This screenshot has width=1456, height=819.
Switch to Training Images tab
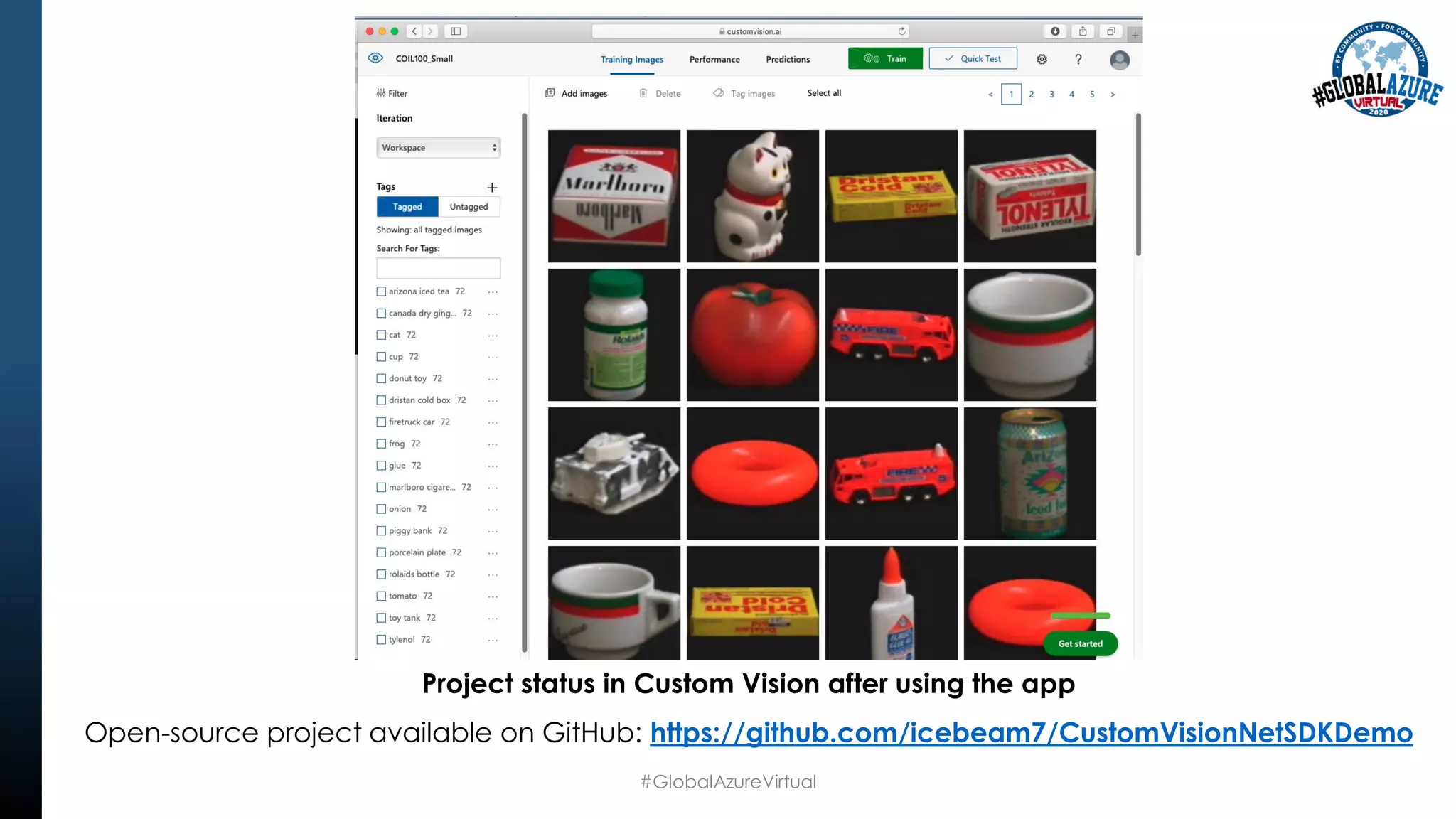(x=632, y=59)
